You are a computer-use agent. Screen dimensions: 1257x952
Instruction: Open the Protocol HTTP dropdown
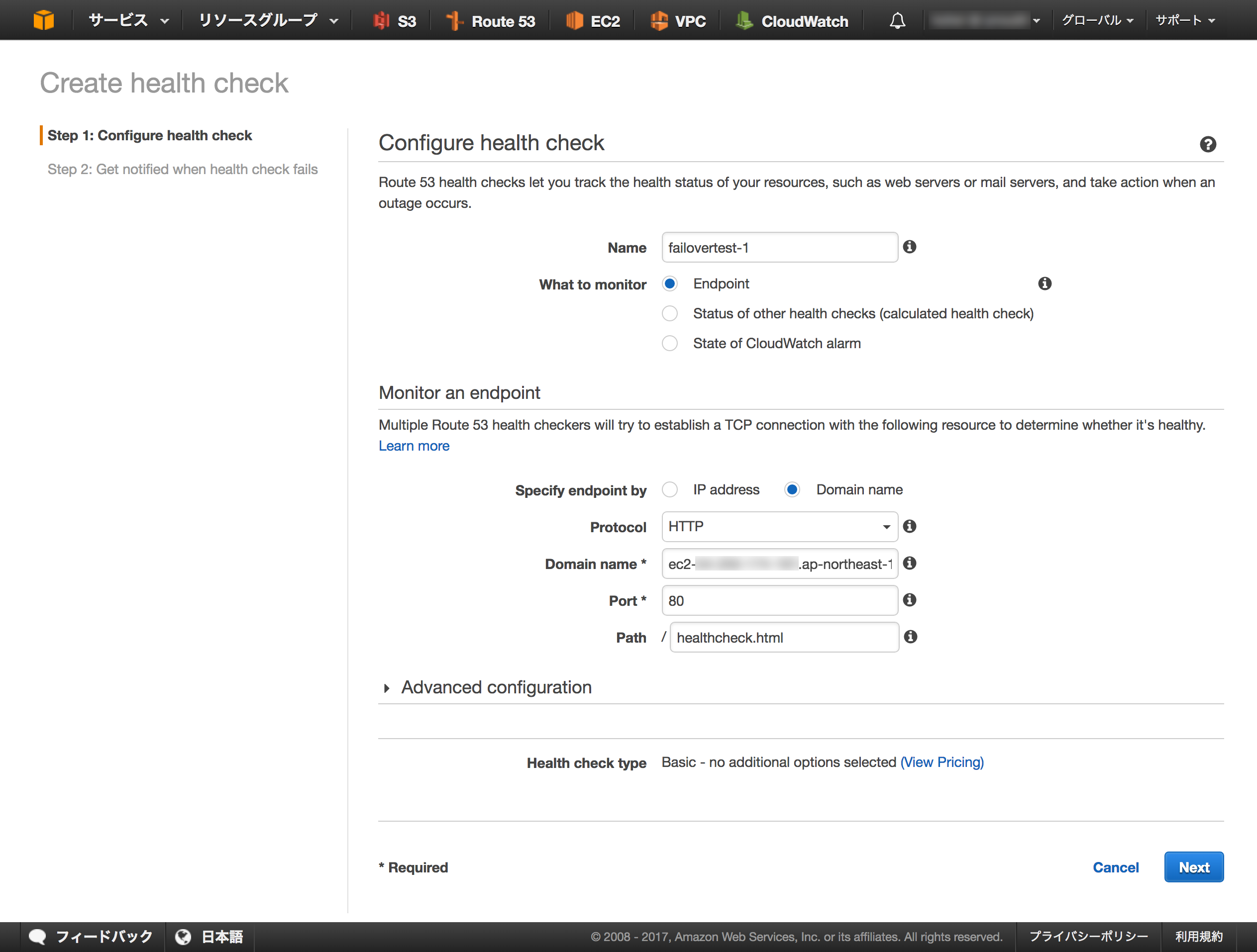(779, 527)
